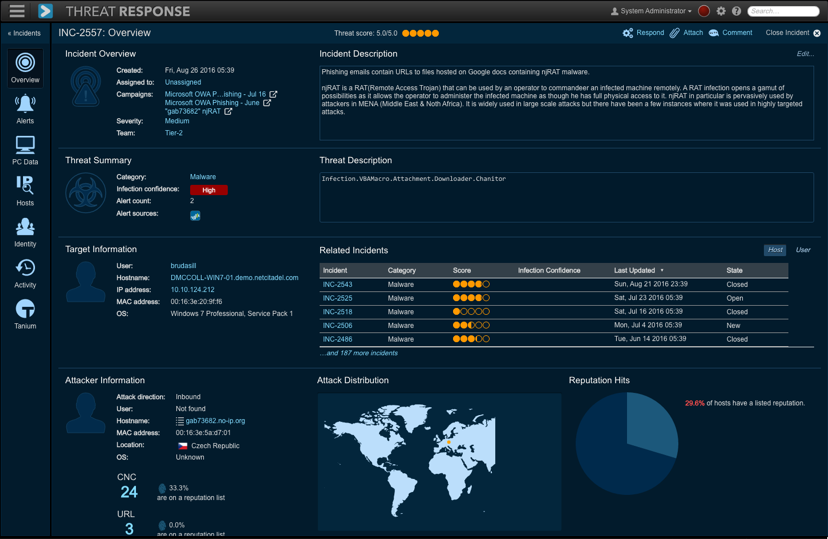This screenshot has width=828, height=539.
Task: Open the help question mark icon
Action: coord(736,11)
